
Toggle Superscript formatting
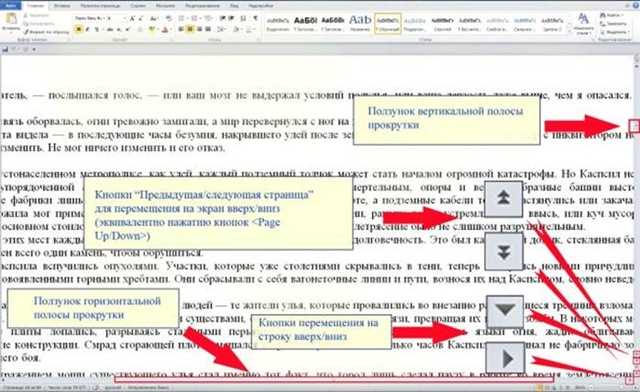point(127,30)
